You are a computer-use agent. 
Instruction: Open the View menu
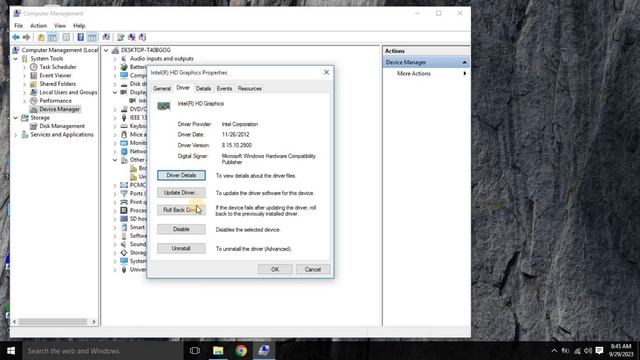click(x=60, y=26)
